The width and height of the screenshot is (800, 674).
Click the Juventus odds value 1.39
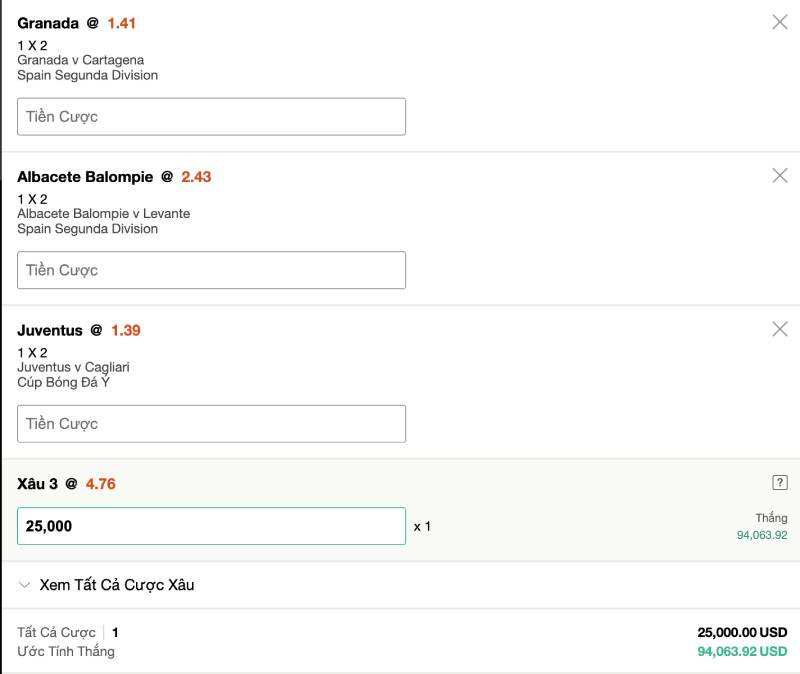pyautogui.click(x=125, y=330)
